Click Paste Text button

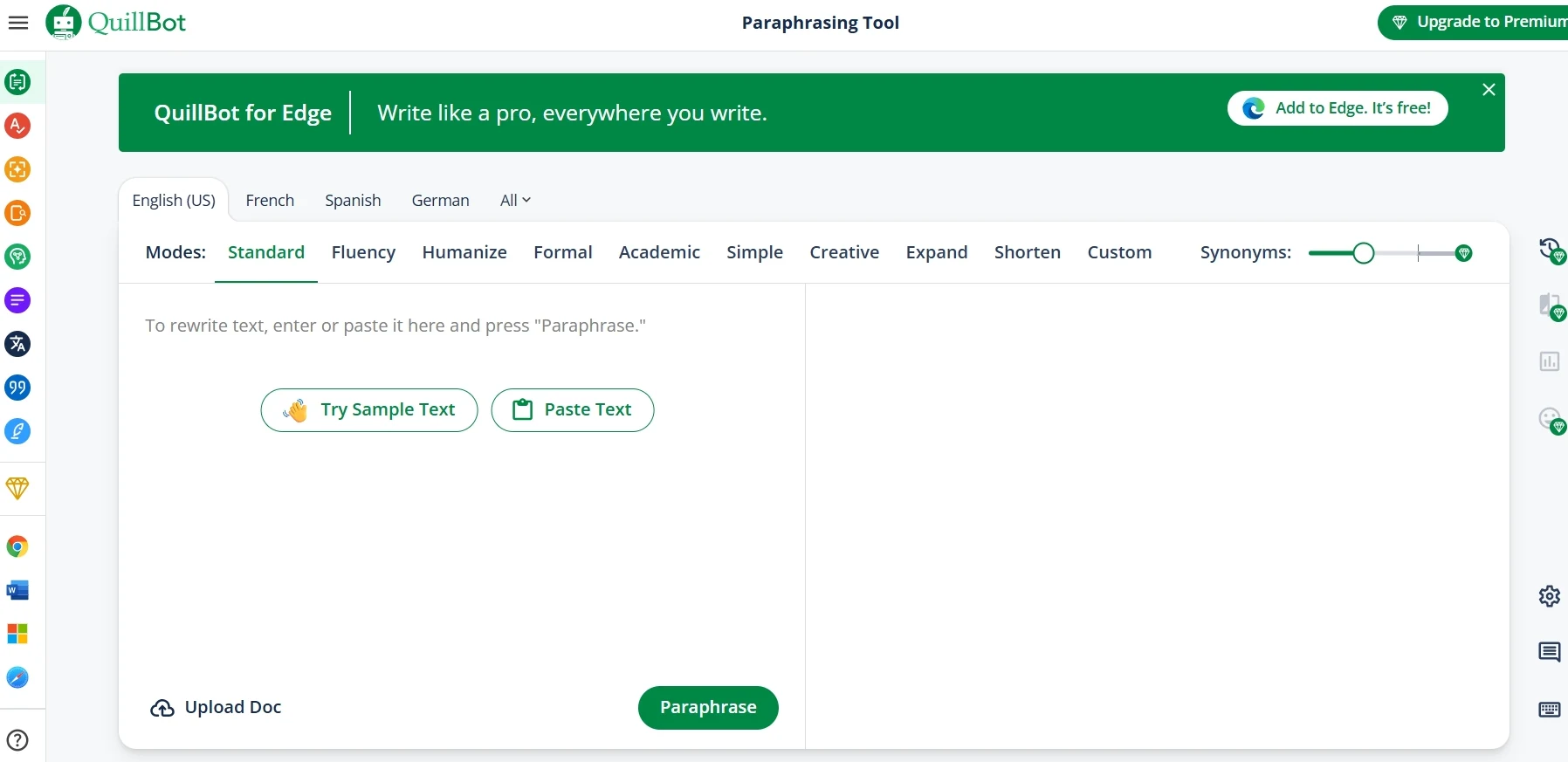click(573, 410)
